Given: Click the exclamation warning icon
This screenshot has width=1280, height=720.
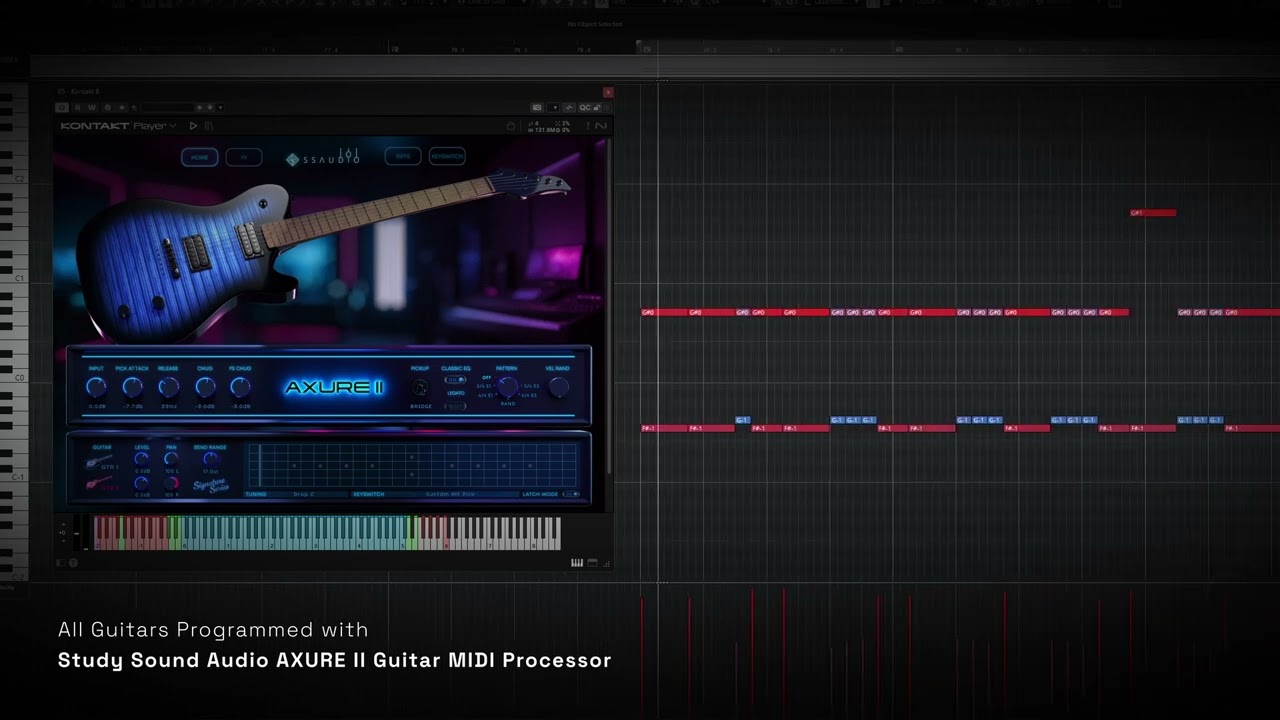Looking at the screenshot, I should coord(587,126).
